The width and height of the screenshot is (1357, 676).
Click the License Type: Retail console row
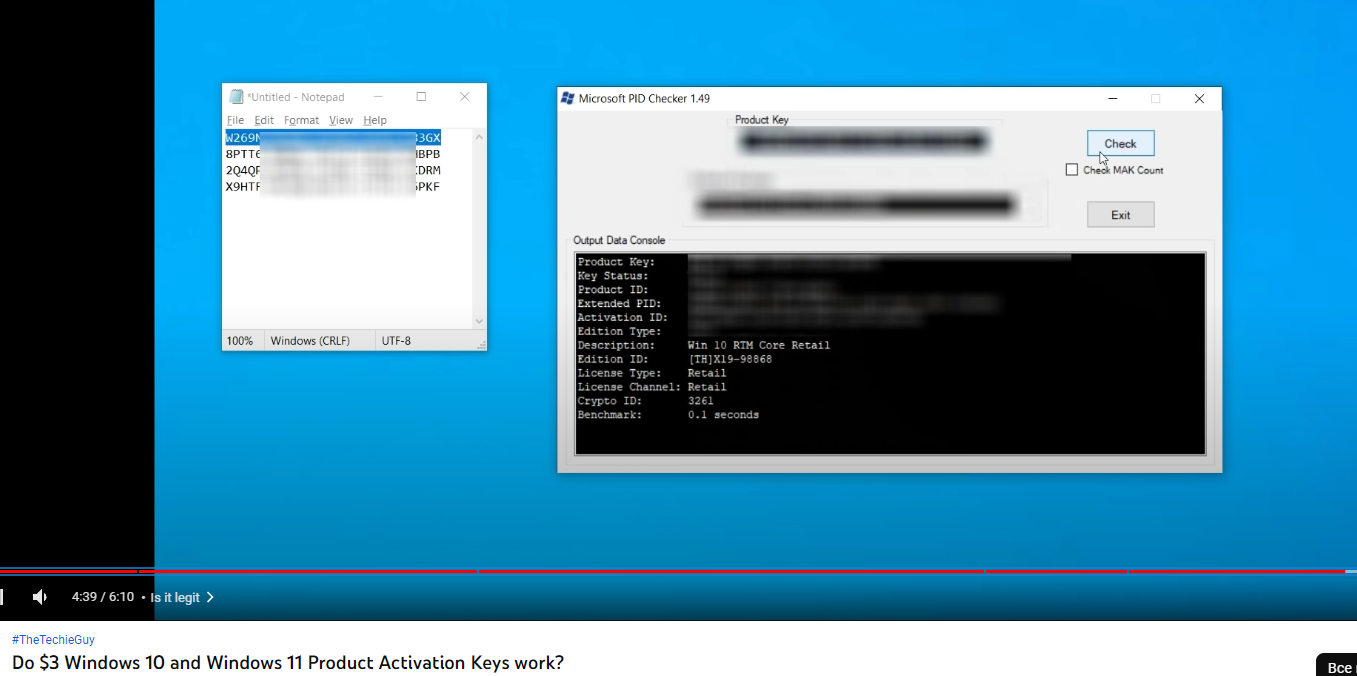click(652, 373)
